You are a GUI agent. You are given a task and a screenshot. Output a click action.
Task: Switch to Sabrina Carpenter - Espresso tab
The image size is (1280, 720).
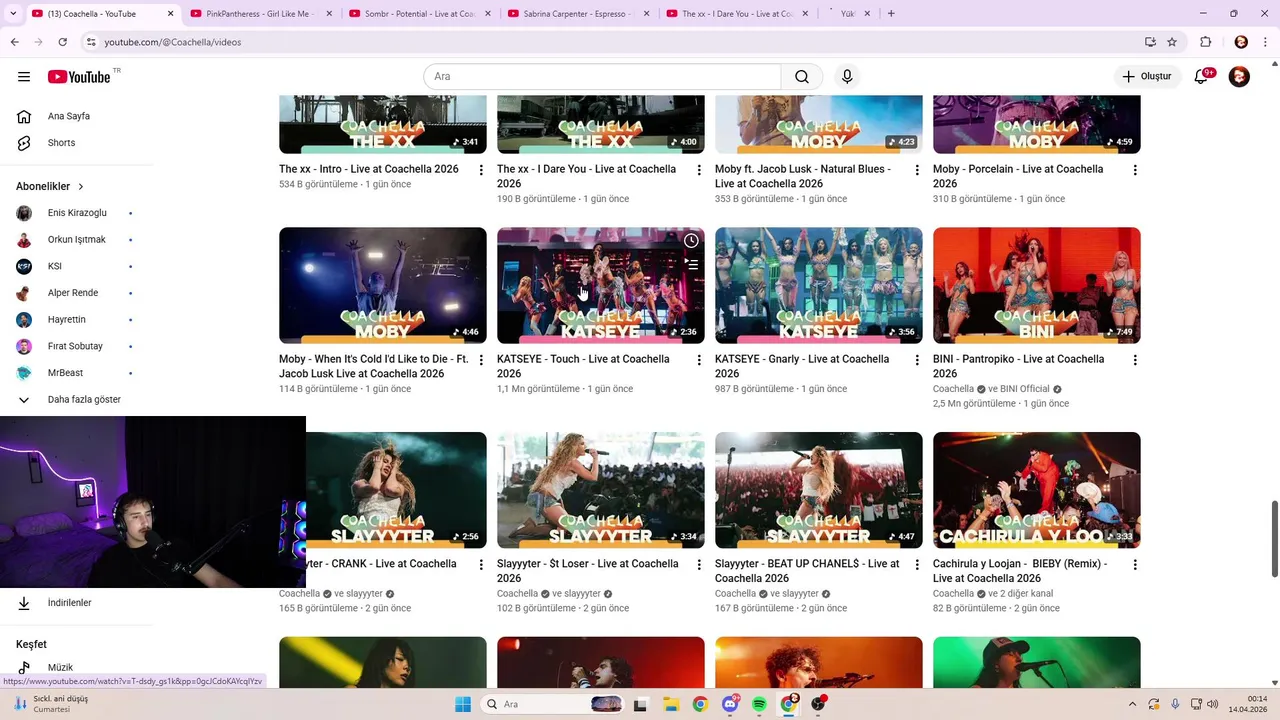[577, 14]
